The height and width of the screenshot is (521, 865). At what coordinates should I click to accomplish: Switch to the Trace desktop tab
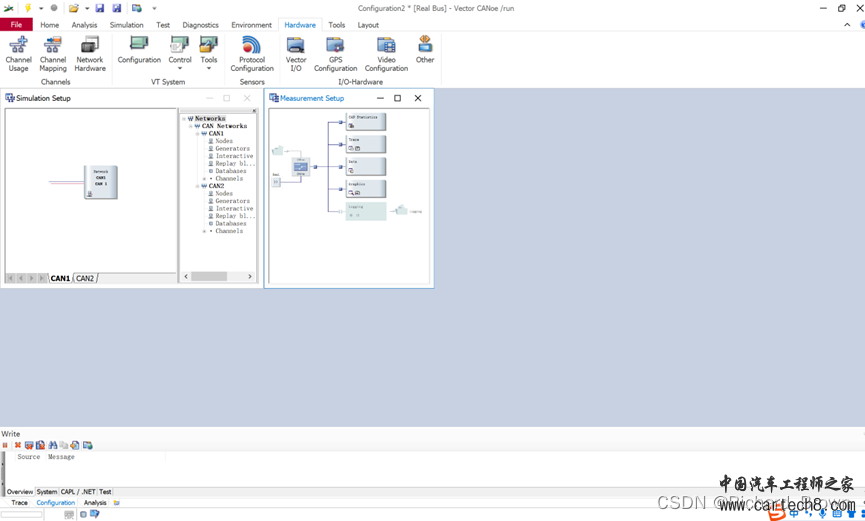click(19, 503)
